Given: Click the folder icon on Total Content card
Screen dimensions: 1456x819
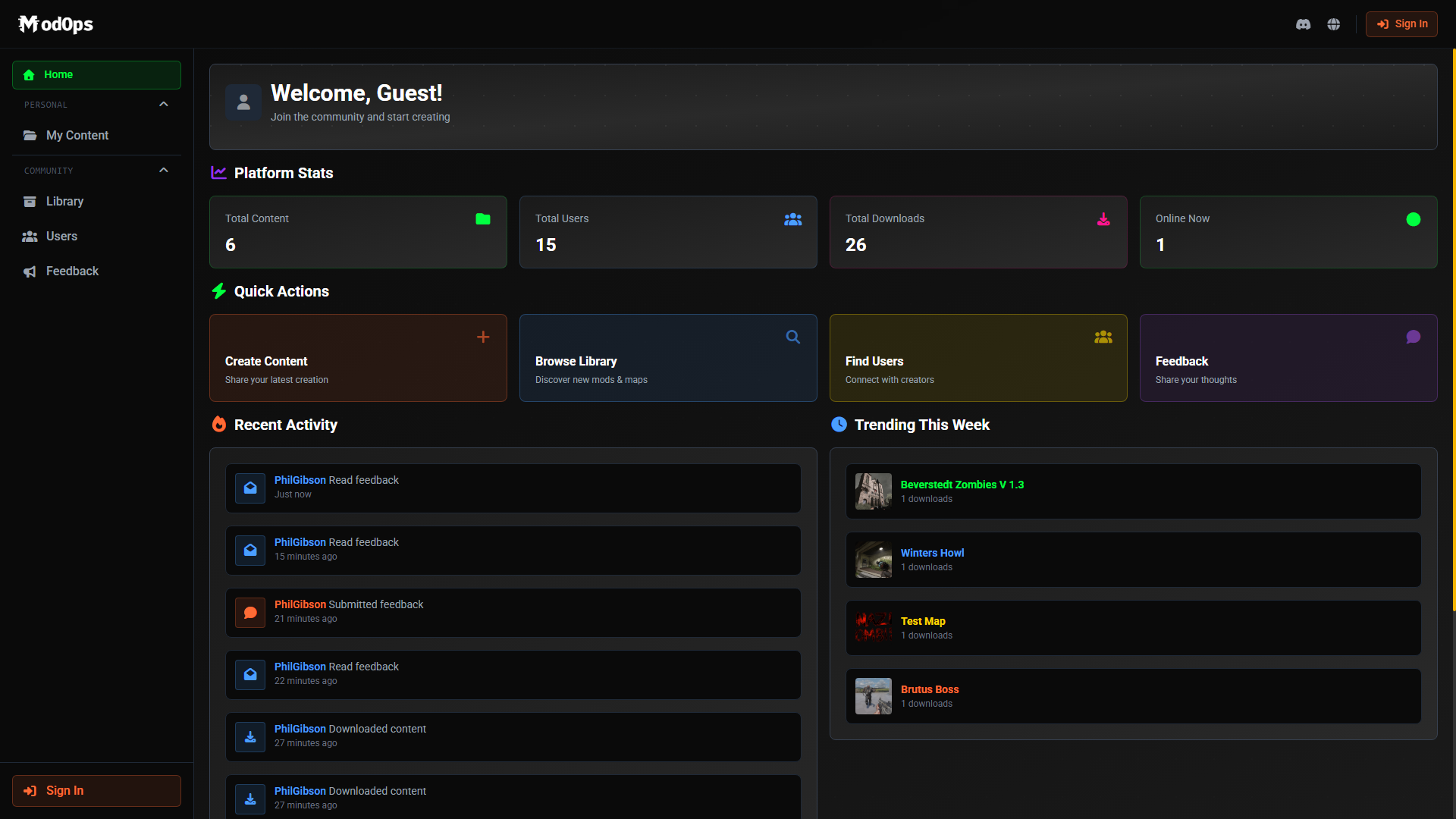Looking at the screenshot, I should [483, 219].
